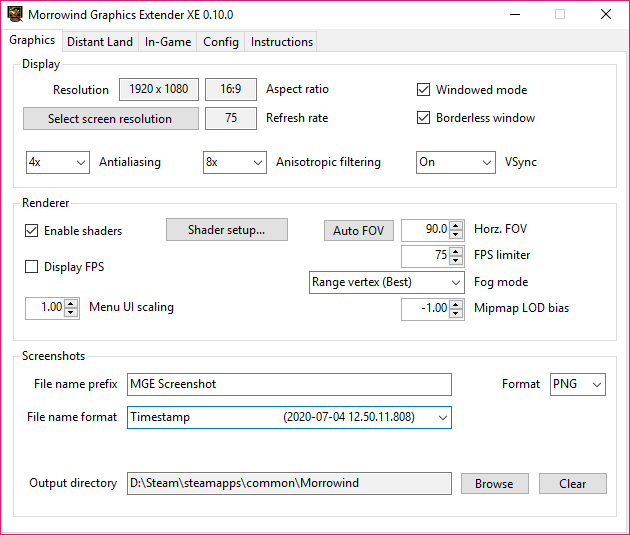Increase the Horz. FOV value

[456, 226]
